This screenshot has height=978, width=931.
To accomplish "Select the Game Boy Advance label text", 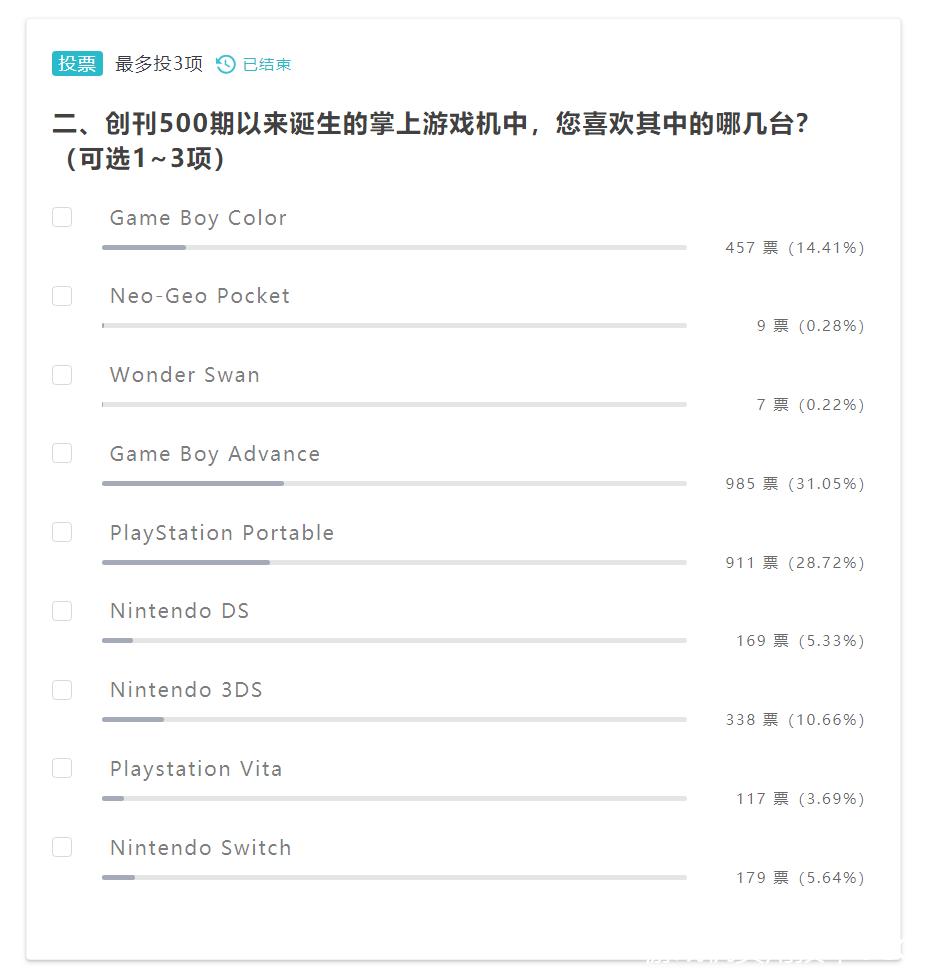I will [214, 453].
